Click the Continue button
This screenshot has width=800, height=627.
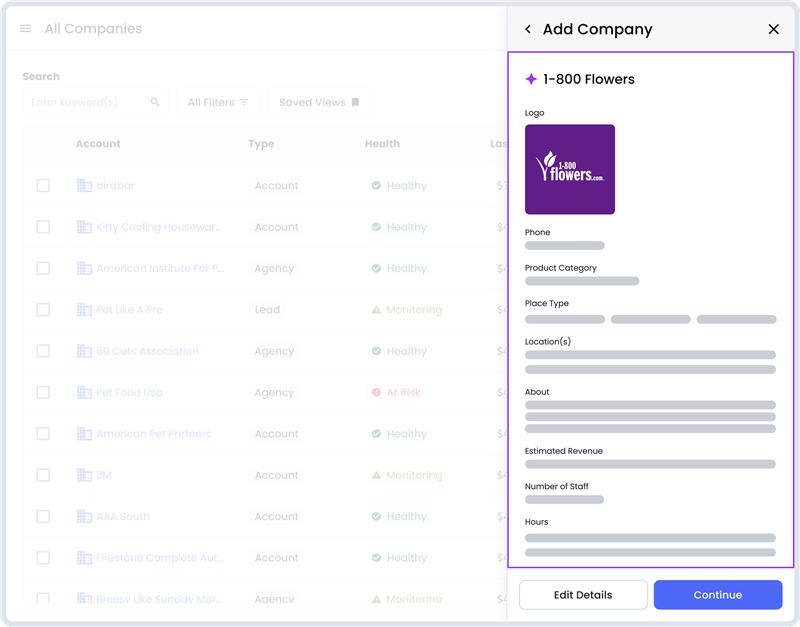pyautogui.click(x=718, y=594)
